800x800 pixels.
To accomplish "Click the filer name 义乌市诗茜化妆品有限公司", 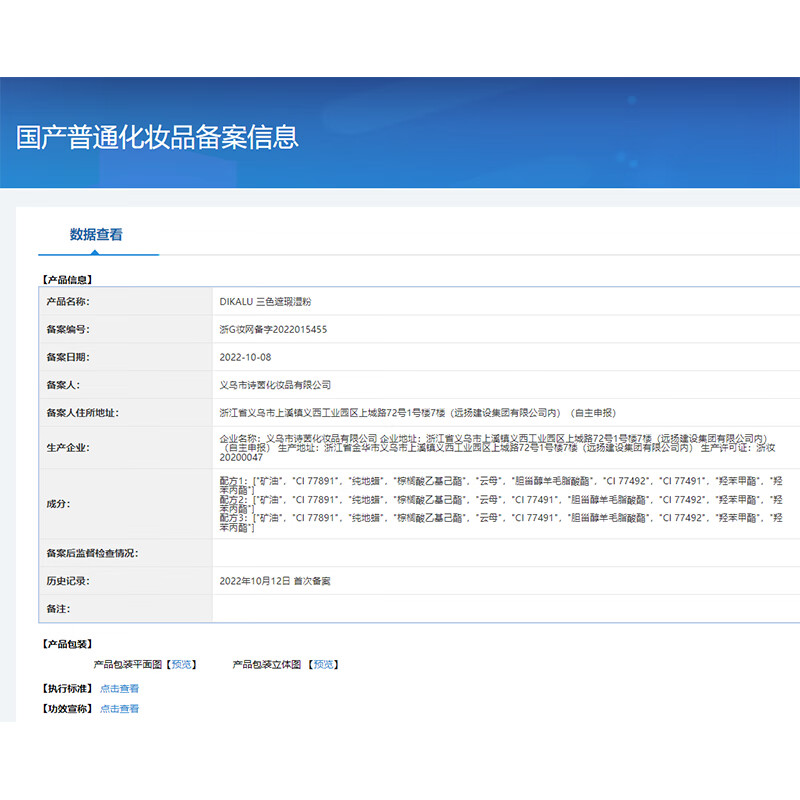I will [275, 384].
